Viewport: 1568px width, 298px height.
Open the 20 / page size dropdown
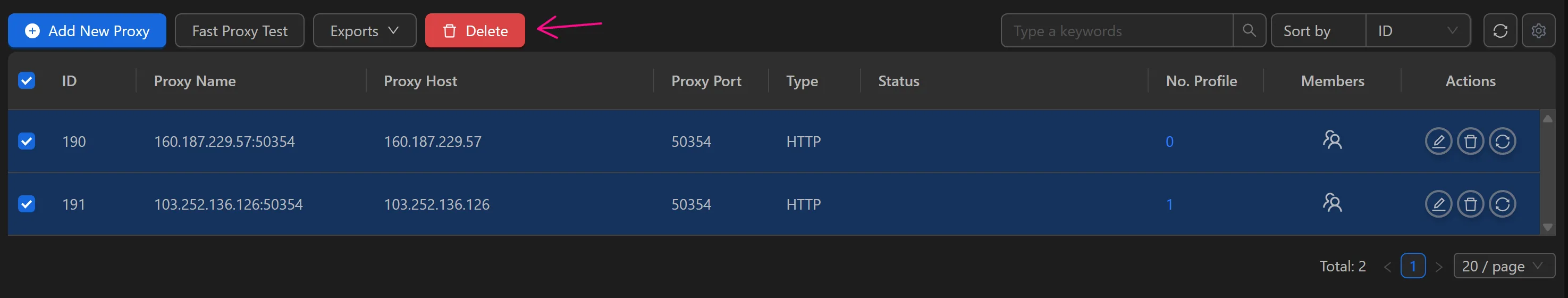point(1504,266)
